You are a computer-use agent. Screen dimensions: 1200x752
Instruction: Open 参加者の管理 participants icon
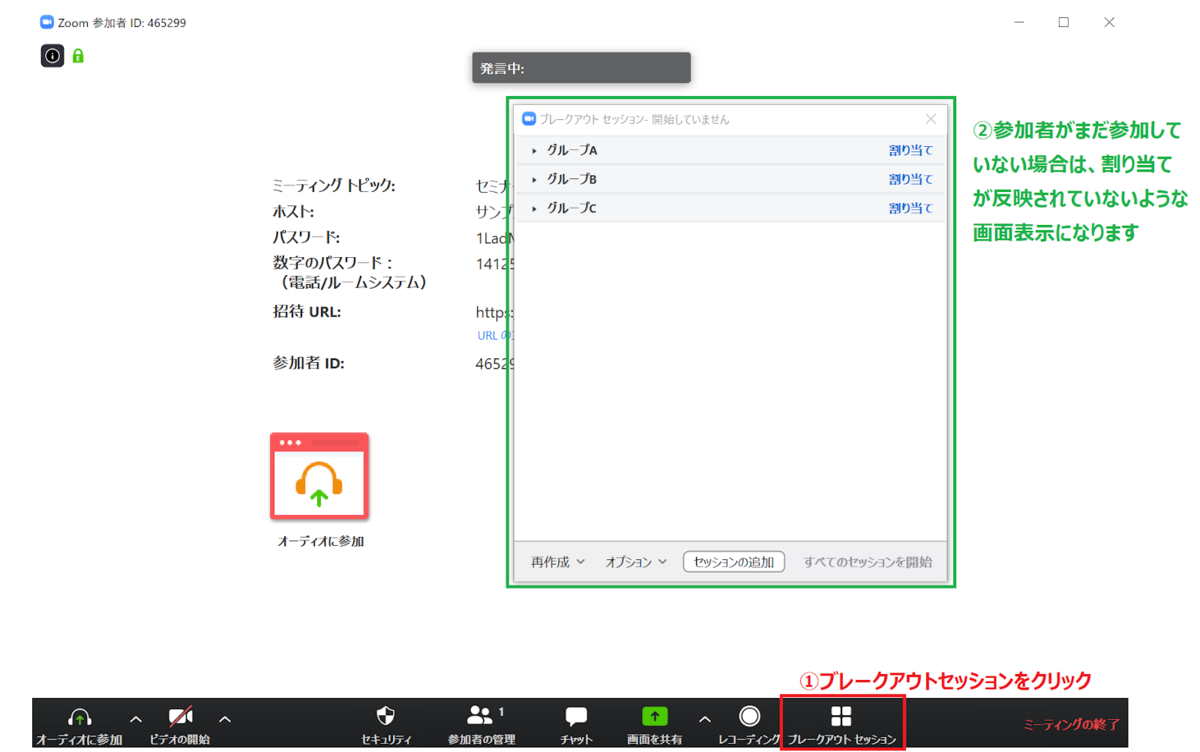tap(480, 716)
